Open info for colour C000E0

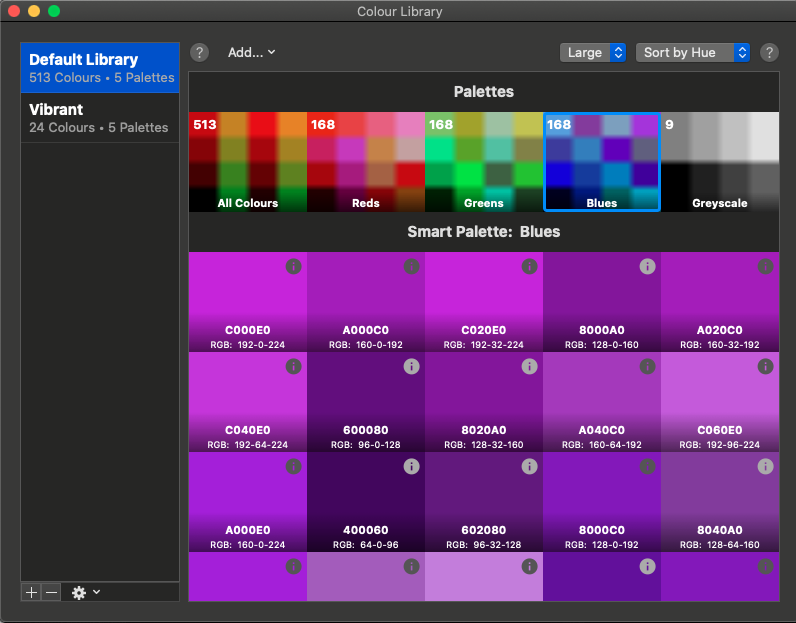(x=293, y=266)
